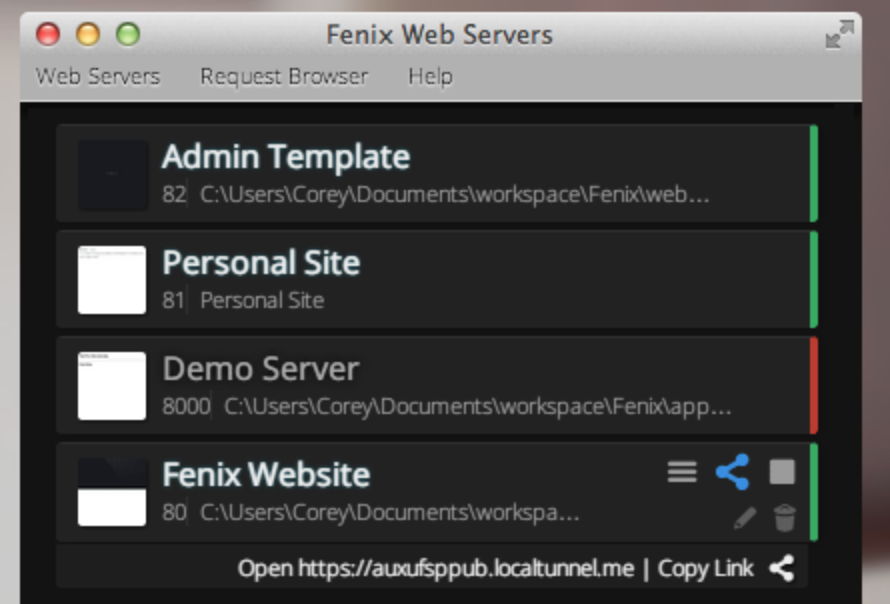The image size is (890, 604).
Task: Stop the Fenix Website server
Action: click(x=782, y=472)
